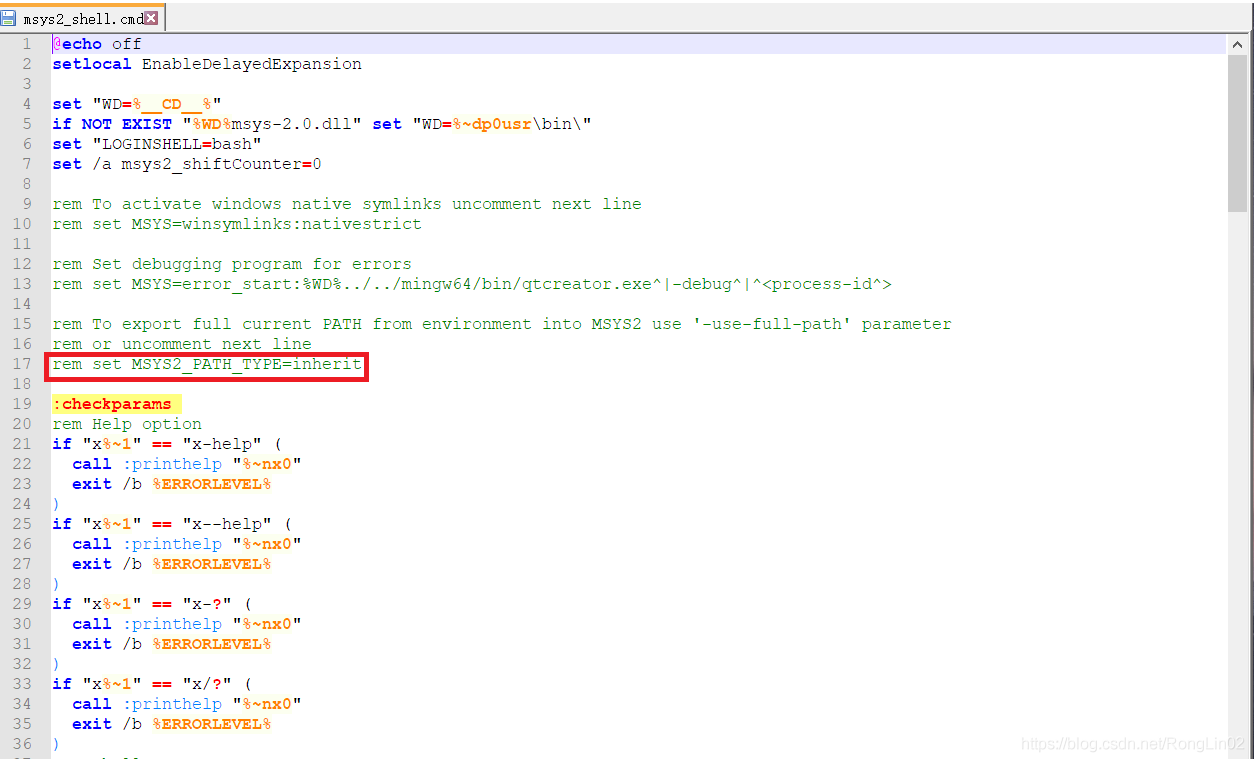The image size is (1254, 762).
Task: Click the set "LOGINSHELL=bash" line
Action: tap(157, 144)
